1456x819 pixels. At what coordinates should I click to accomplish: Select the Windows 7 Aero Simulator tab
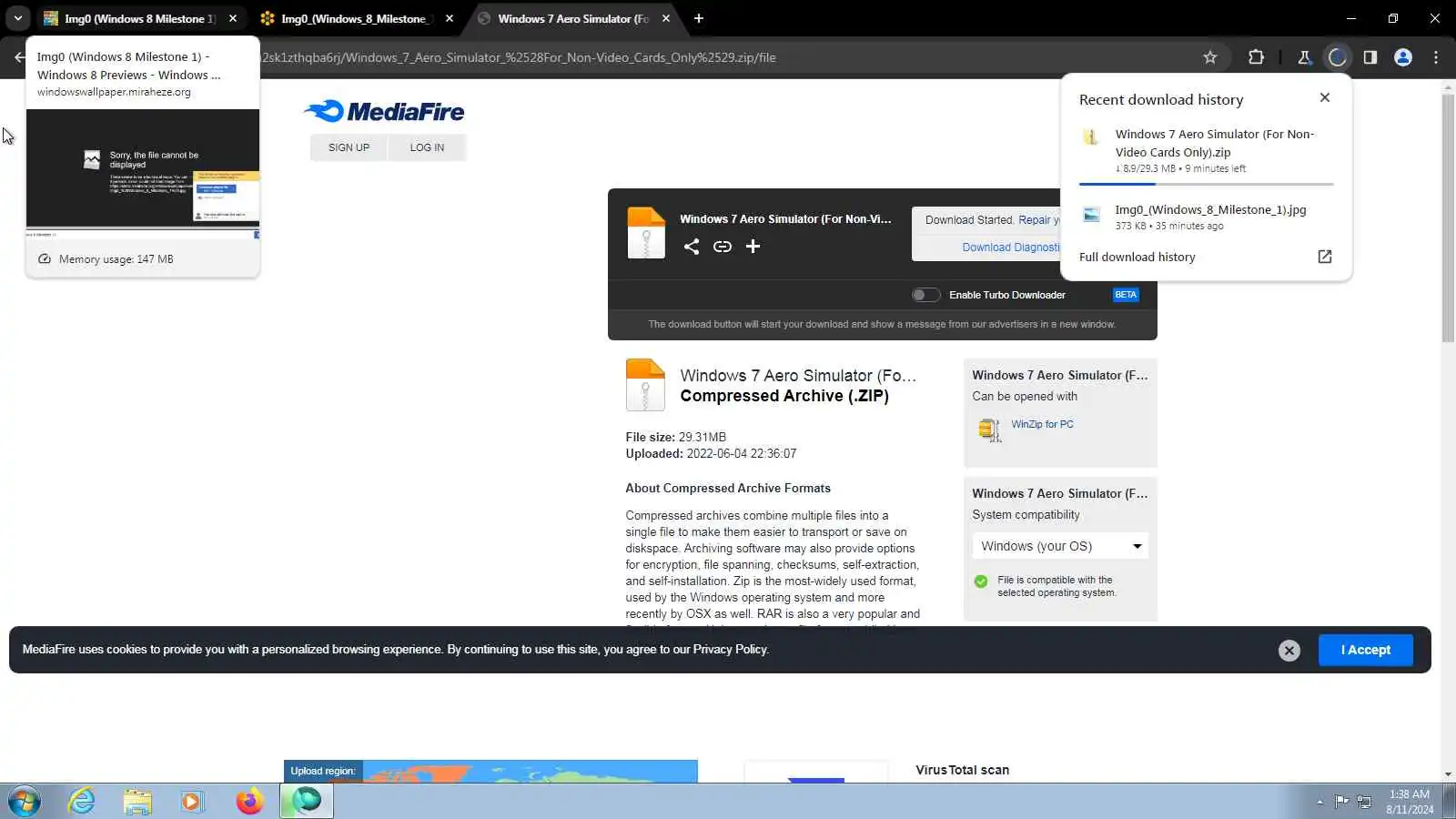coord(573,18)
